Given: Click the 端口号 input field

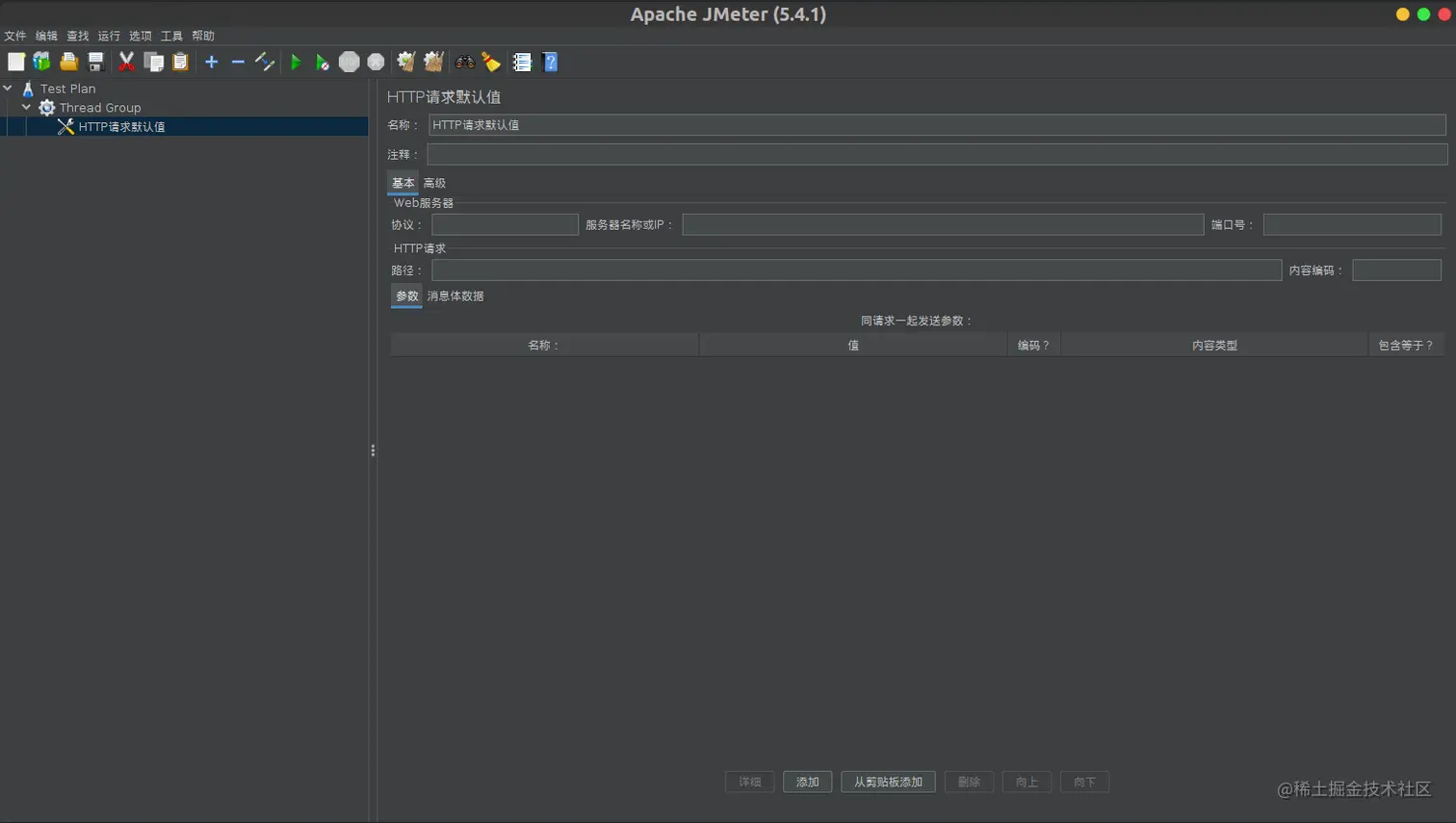Looking at the screenshot, I should pos(1352,224).
